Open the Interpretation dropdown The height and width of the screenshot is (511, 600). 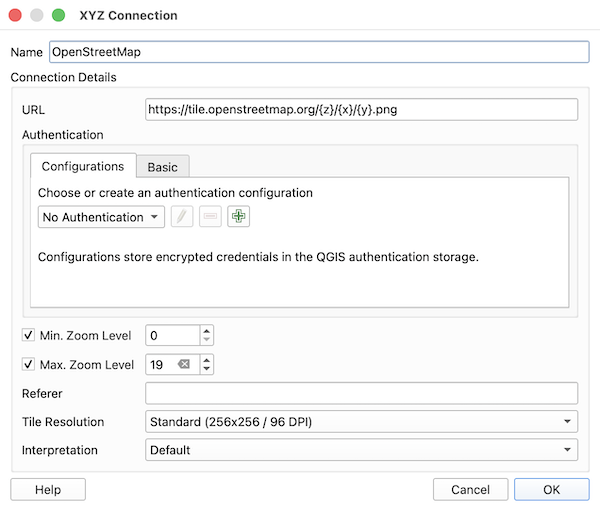click(361, 450)
